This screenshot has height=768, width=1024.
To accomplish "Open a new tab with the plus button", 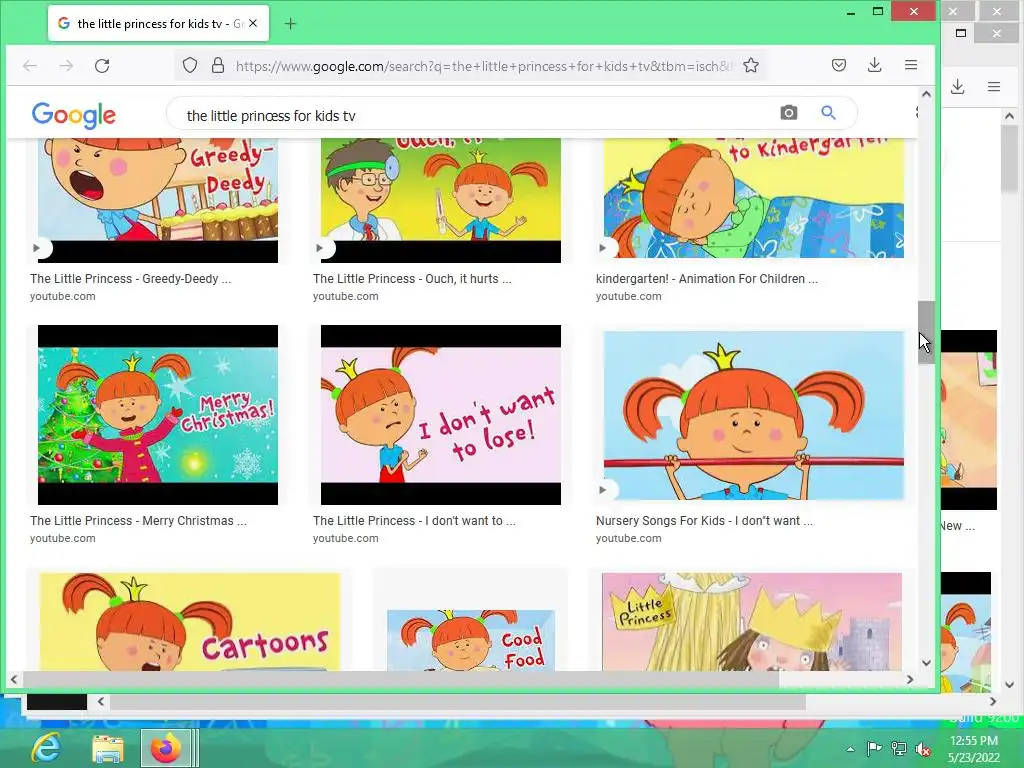I will click(291, 24).
